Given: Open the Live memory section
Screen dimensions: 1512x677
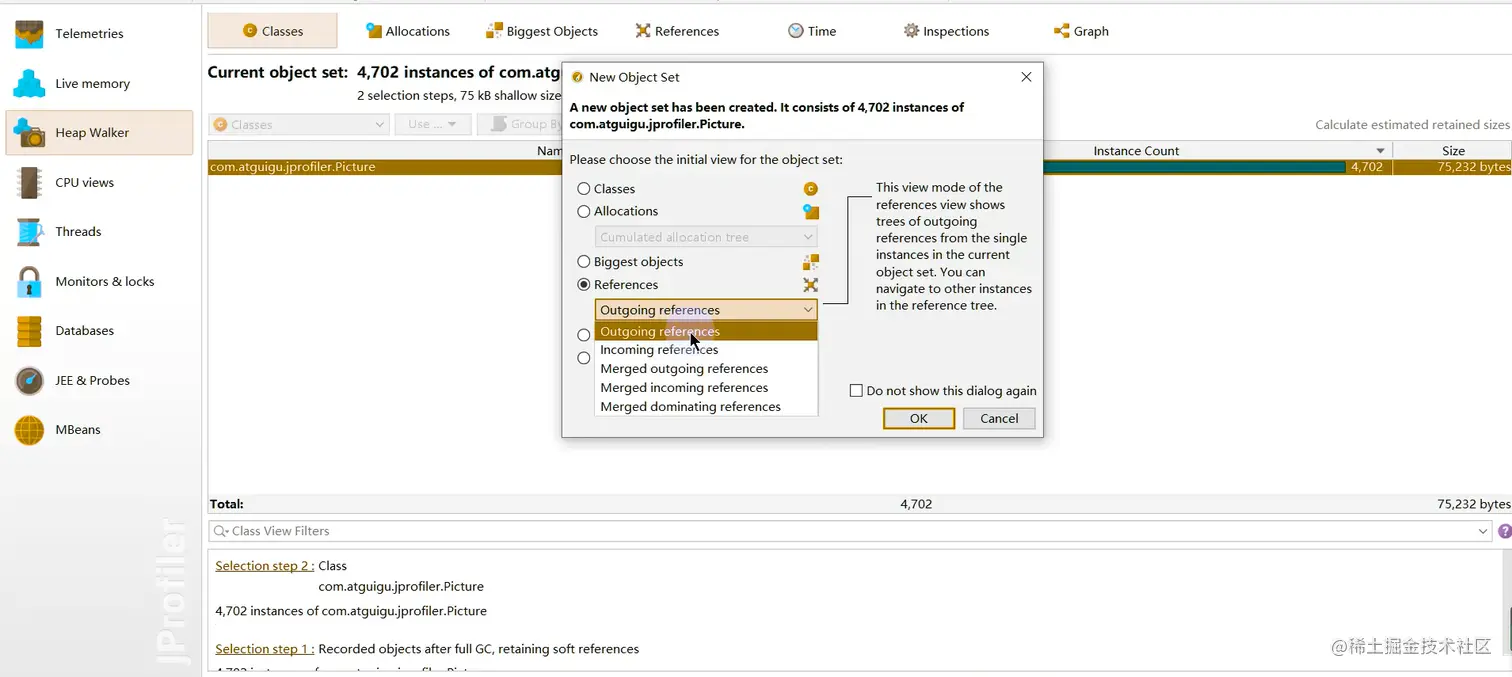Looking at the screenshot, I should tap(98, 84).
